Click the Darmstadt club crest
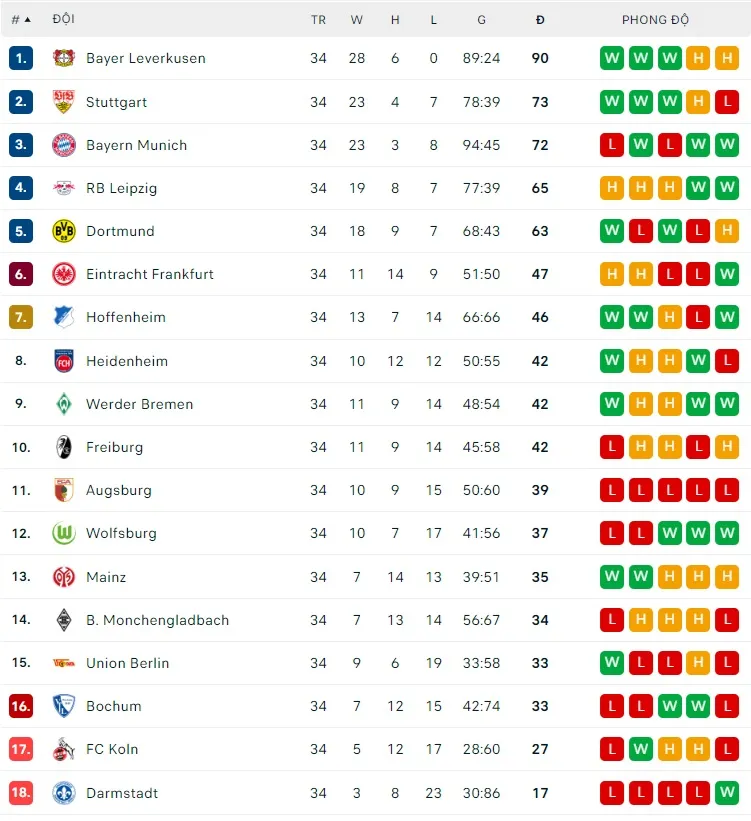This screenshot has height=821, width=751. pyautogui.click(x=64, y=793)
